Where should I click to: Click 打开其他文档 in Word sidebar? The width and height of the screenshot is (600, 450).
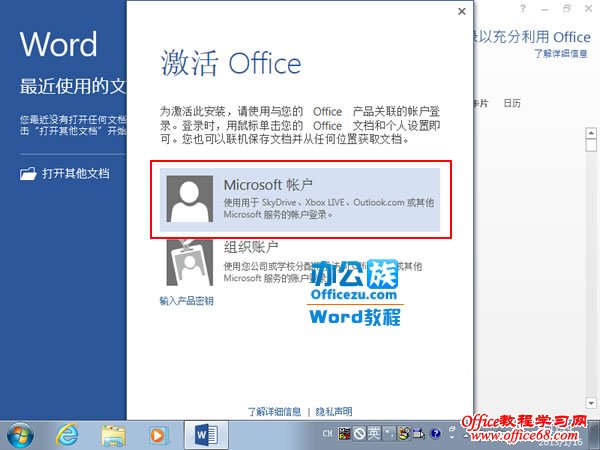point(76,174)
